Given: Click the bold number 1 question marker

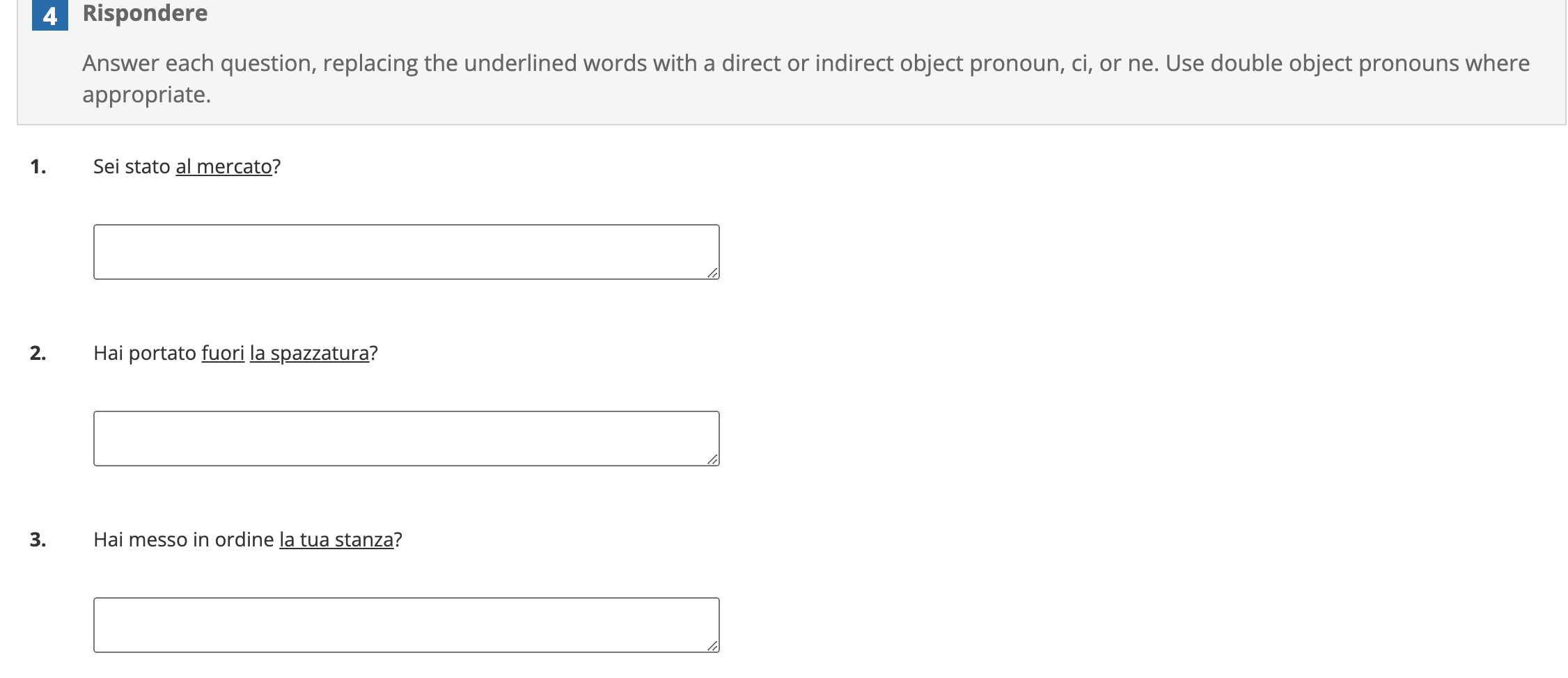Looking at the screenshot, I should click(x=38, y=166).
